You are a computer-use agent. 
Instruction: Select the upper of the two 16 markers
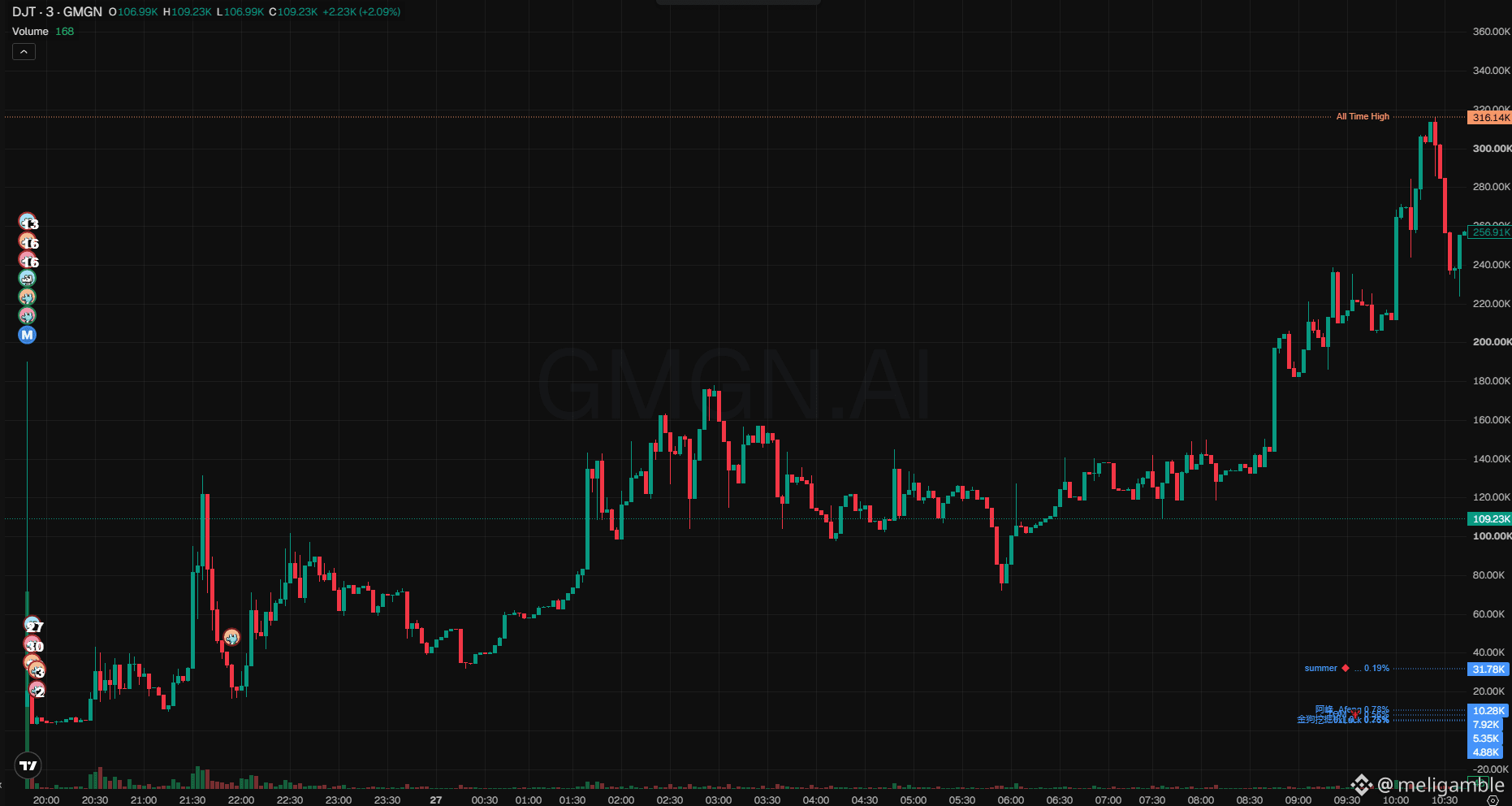28,241
